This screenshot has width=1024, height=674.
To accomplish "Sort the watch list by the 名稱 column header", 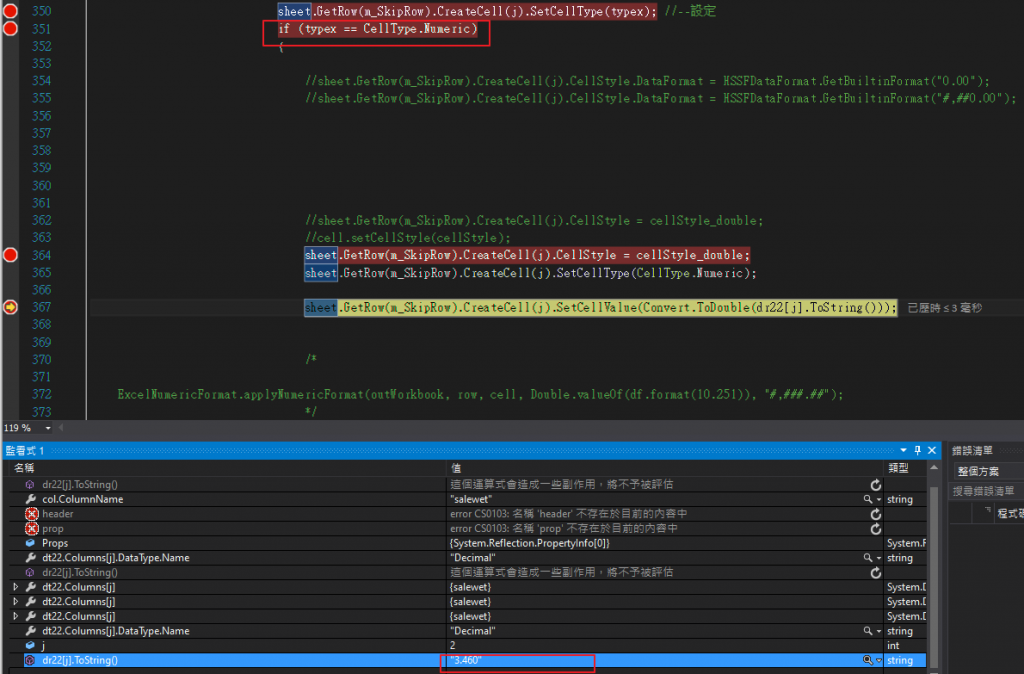I will click(24, 468).
